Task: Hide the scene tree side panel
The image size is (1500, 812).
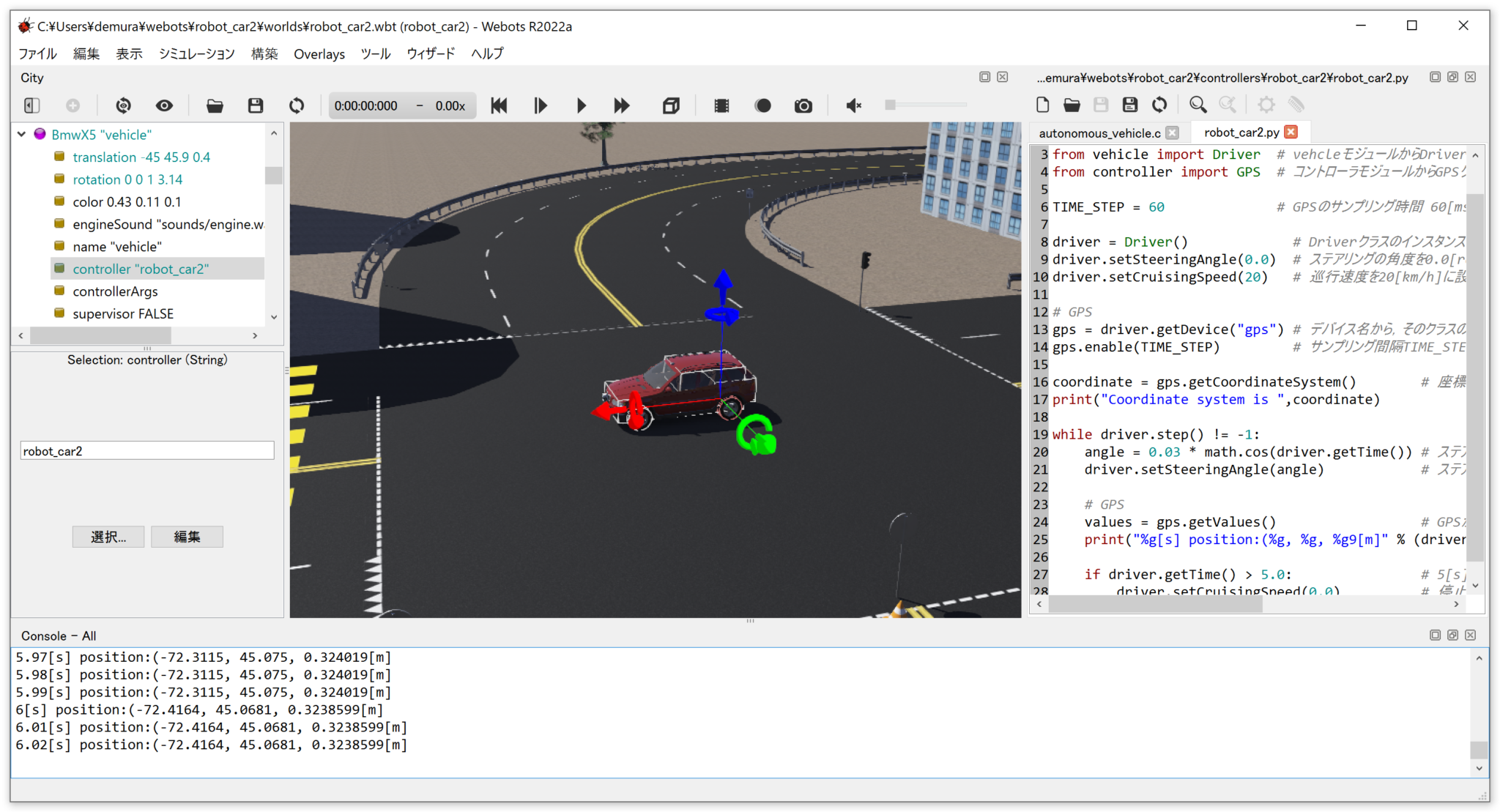Action: coord(31,105)
